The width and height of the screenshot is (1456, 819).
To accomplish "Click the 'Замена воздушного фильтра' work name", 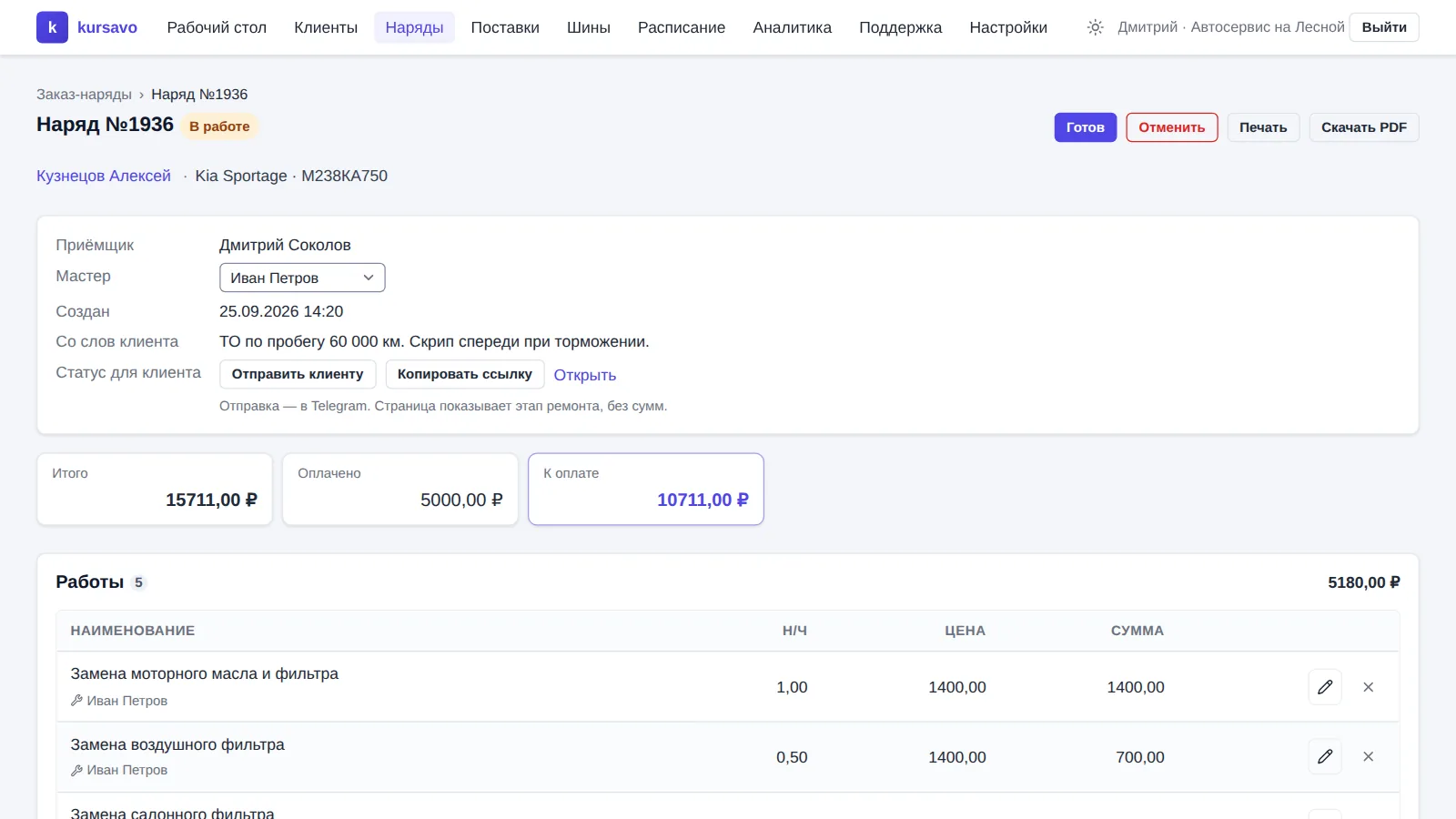I will tap(177, 744).
